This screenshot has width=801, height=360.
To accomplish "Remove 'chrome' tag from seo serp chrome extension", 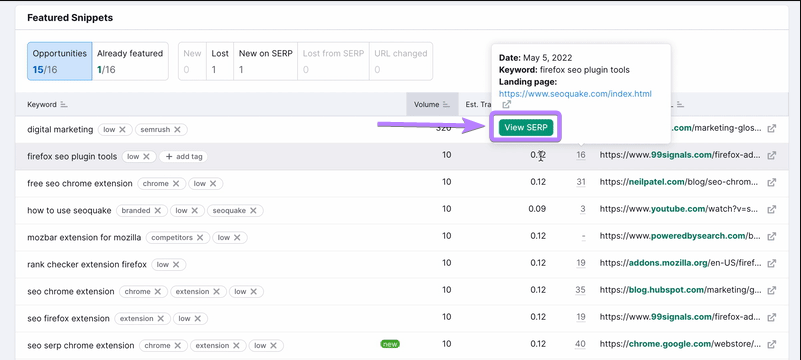I will tap(177, 346).
